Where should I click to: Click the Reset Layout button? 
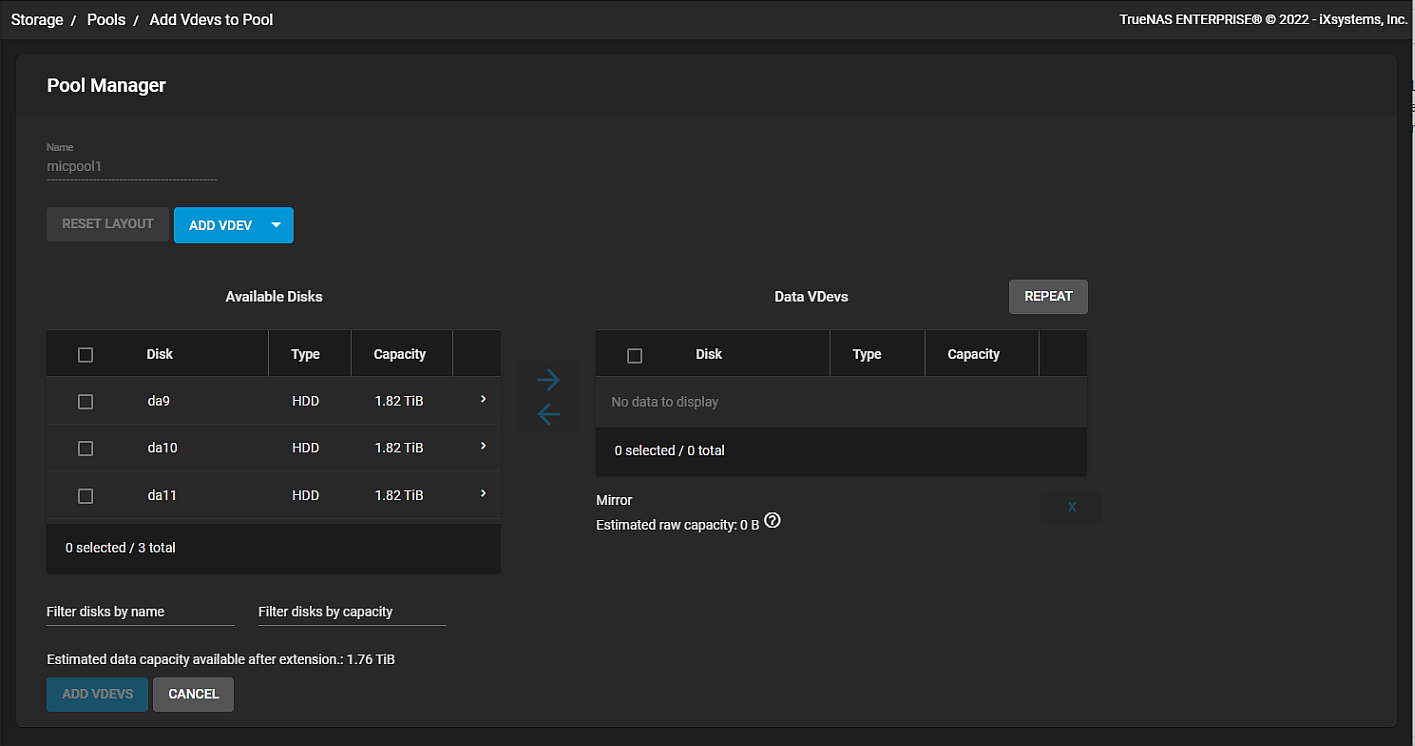[107, 224]
